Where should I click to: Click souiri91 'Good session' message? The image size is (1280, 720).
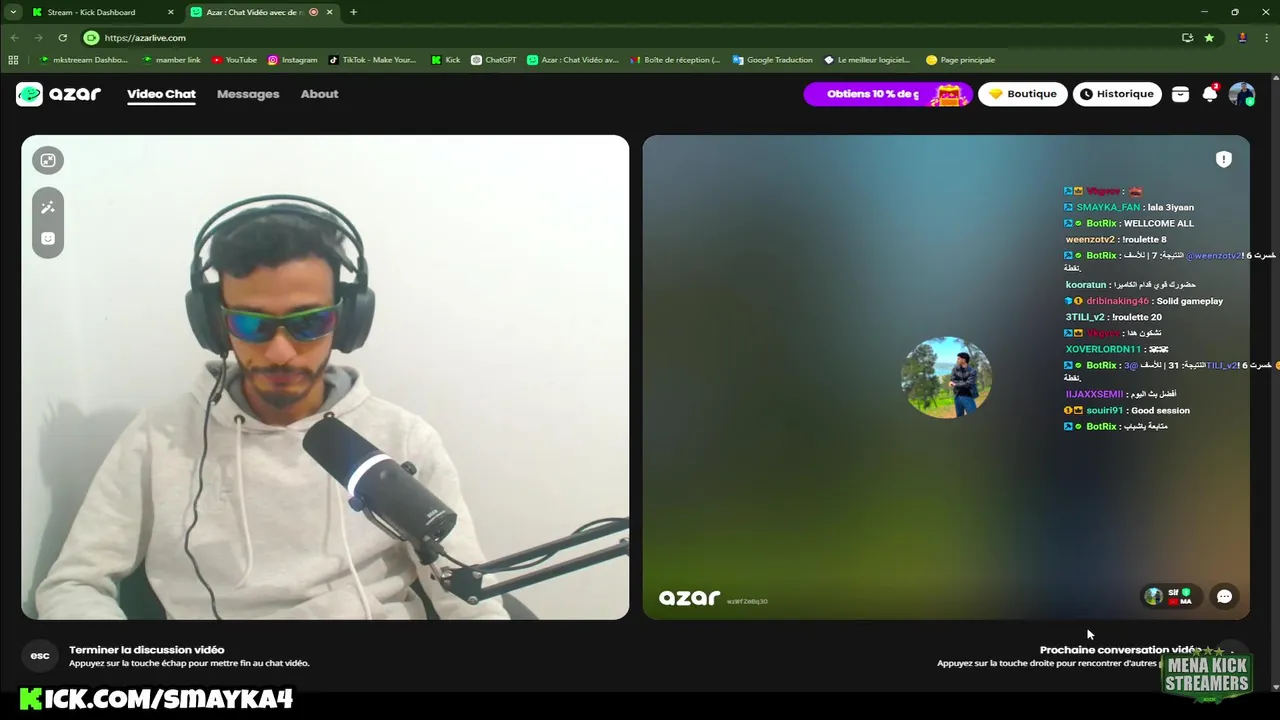pos(1127,410)
